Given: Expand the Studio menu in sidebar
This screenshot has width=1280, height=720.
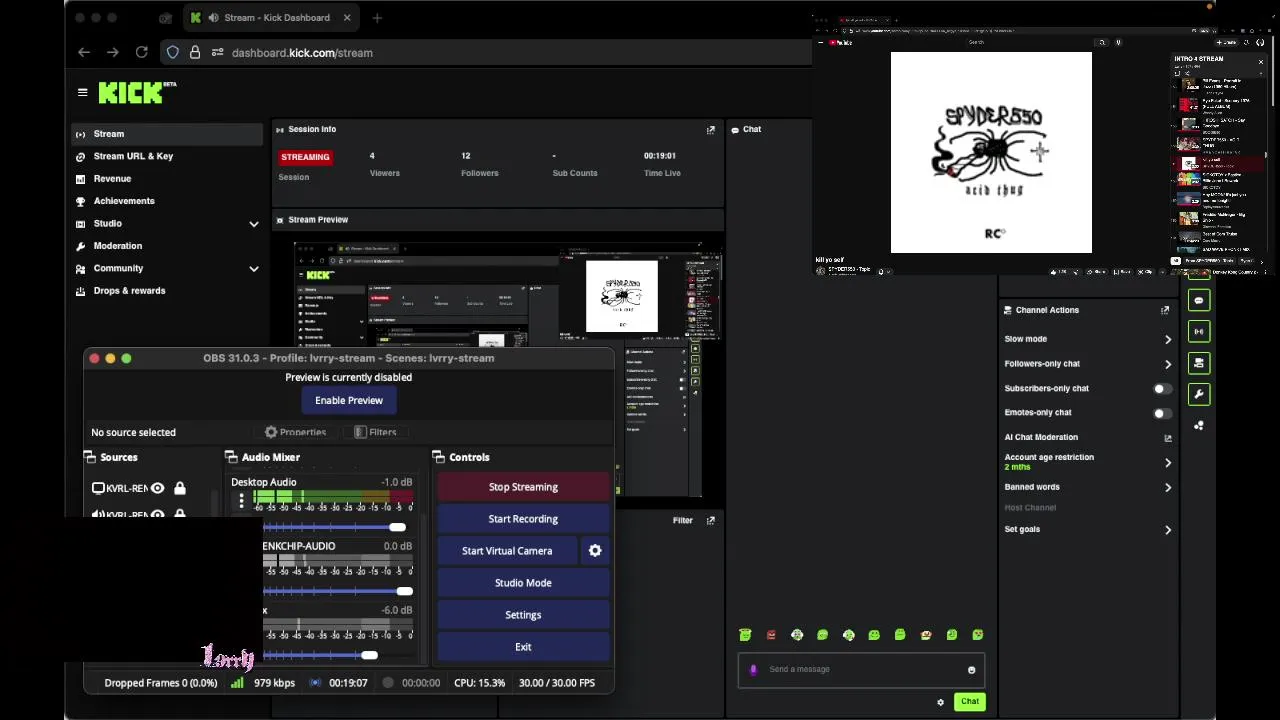Looking at the screenshot, I should tap(254, 224).
